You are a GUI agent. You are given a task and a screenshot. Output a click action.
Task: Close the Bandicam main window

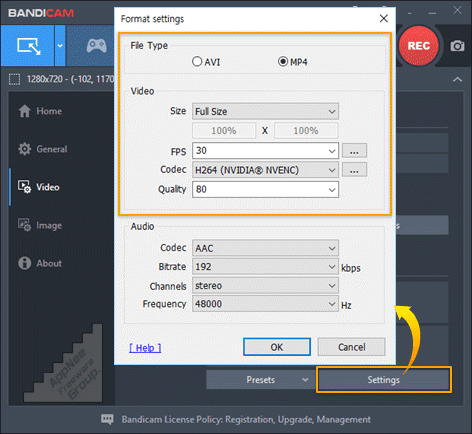pyautogui.click(x=457, y=10)
